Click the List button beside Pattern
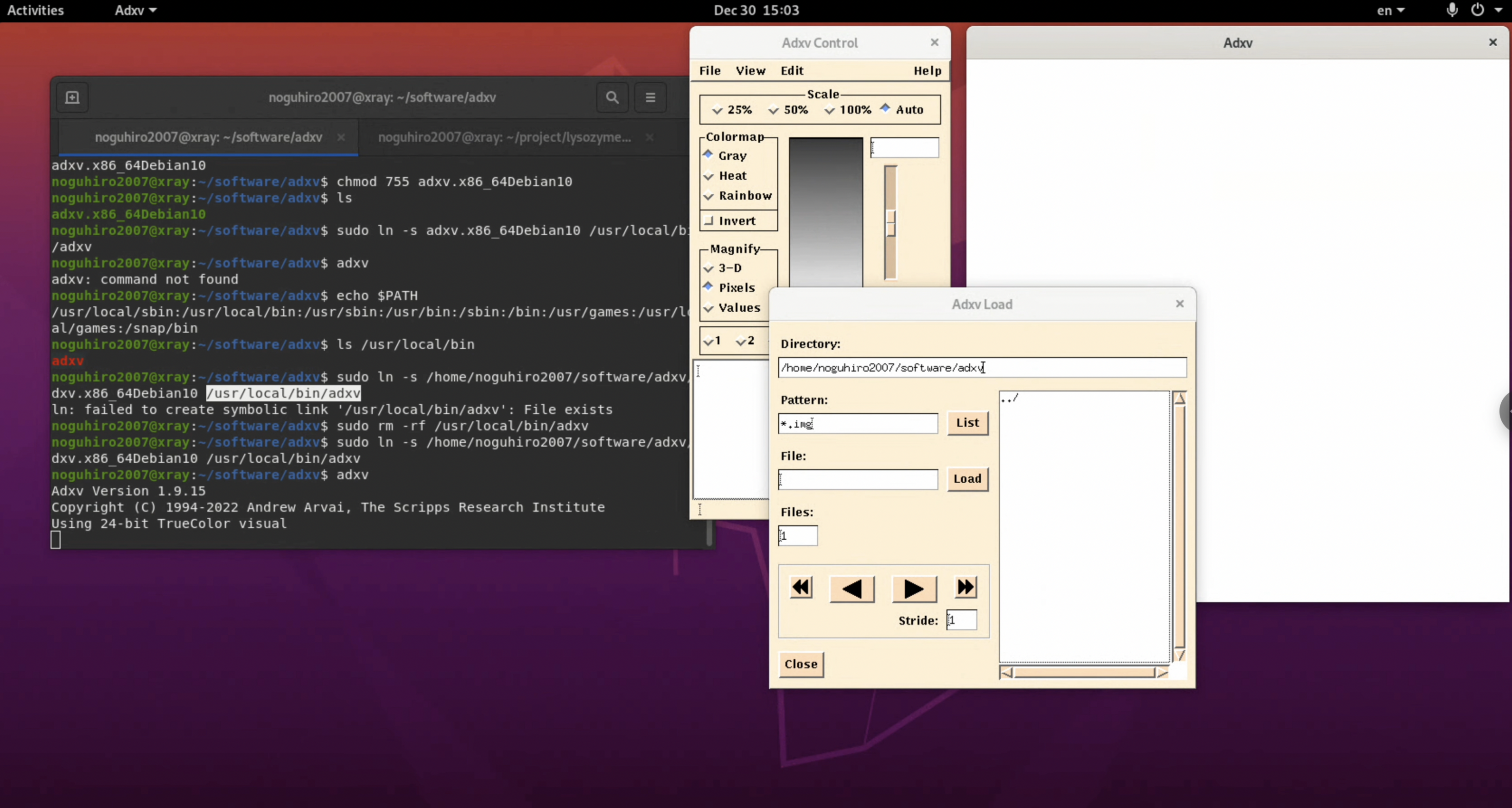The image size is (1512, 808). click(967, 423)
